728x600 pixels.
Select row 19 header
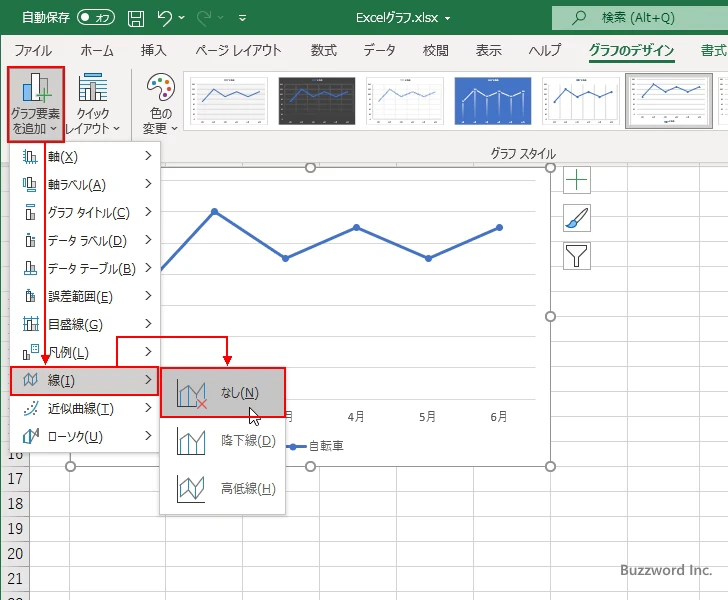click(15, 528)
